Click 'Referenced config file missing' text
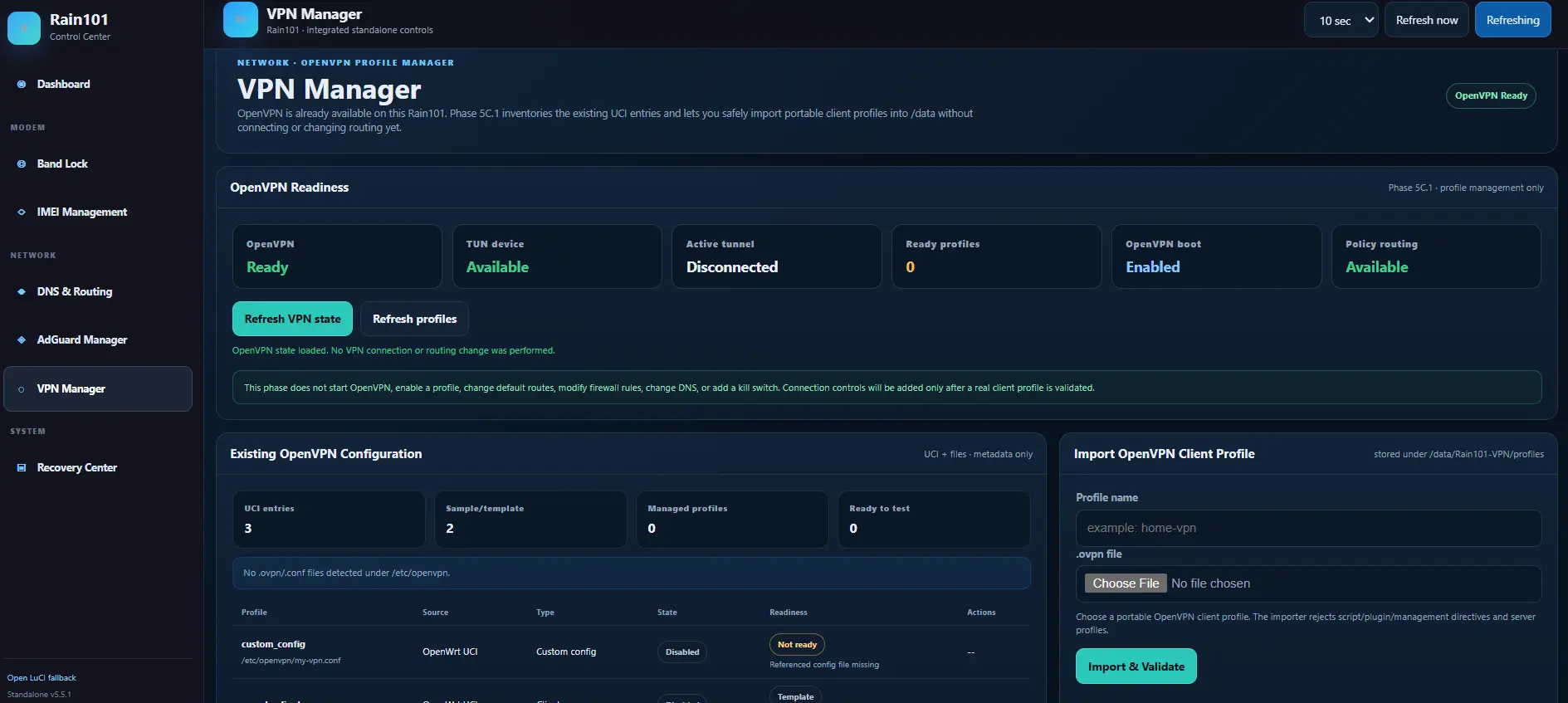The height and width of the screenshot is (703, 1568). (x=824, y=665)
